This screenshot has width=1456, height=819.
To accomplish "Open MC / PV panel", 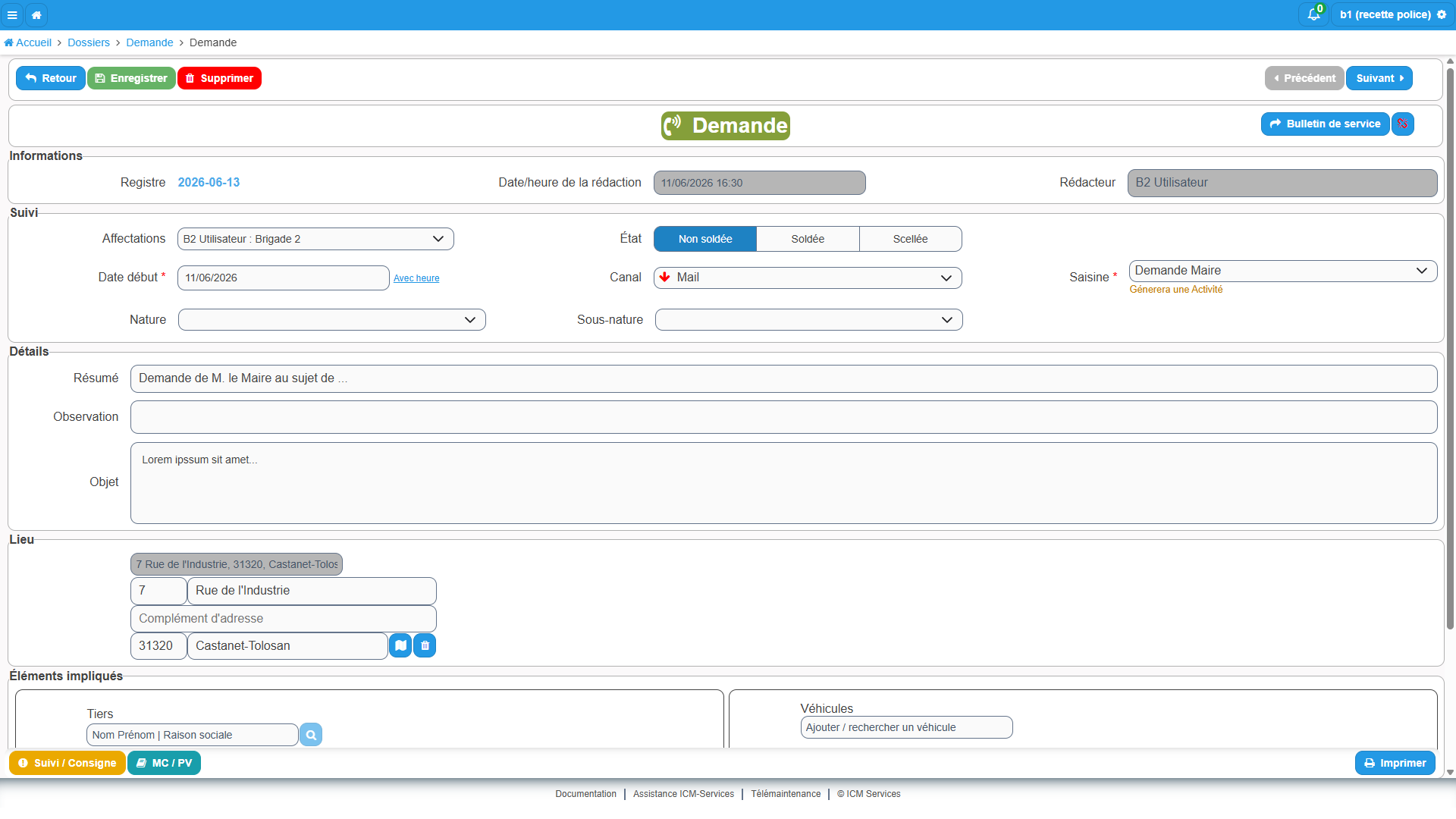I will (164, 763).
